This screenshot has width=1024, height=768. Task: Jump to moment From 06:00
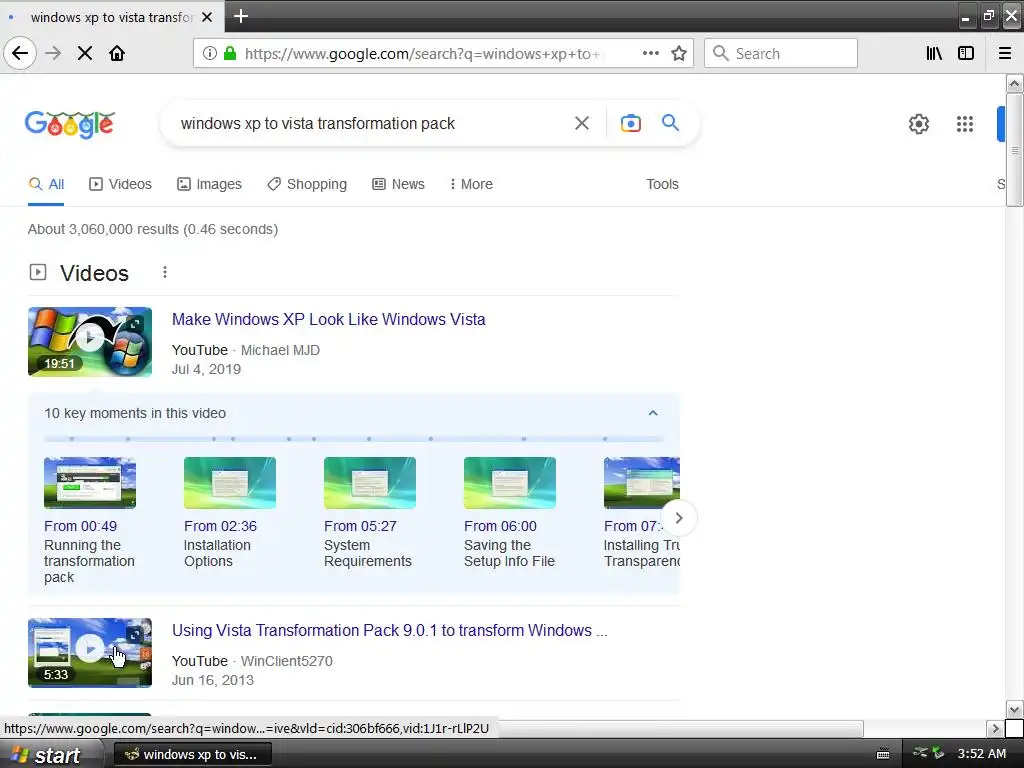pyautogui.click(x=500, y=526)
